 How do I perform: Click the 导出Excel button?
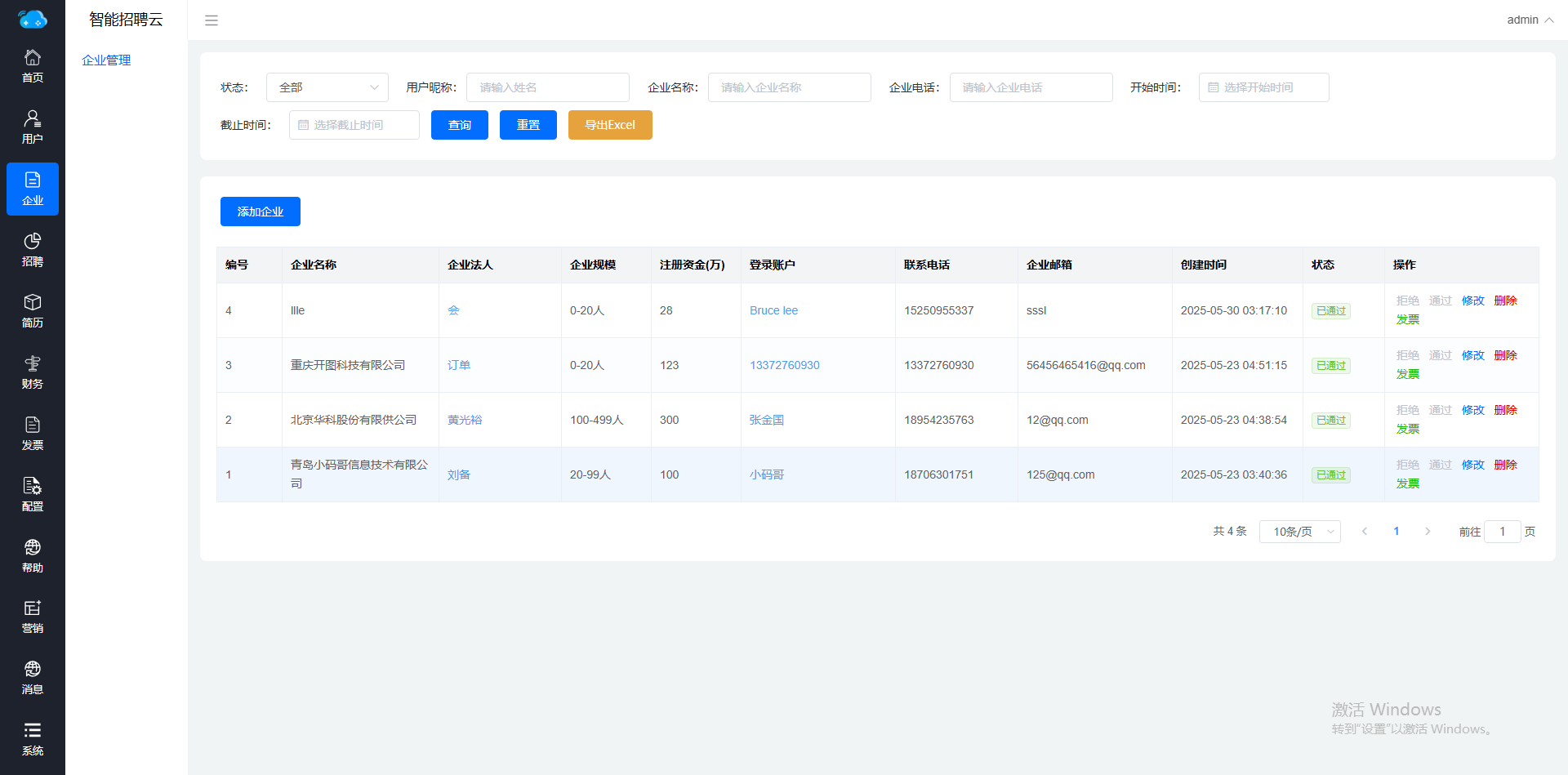click(610, 125)
